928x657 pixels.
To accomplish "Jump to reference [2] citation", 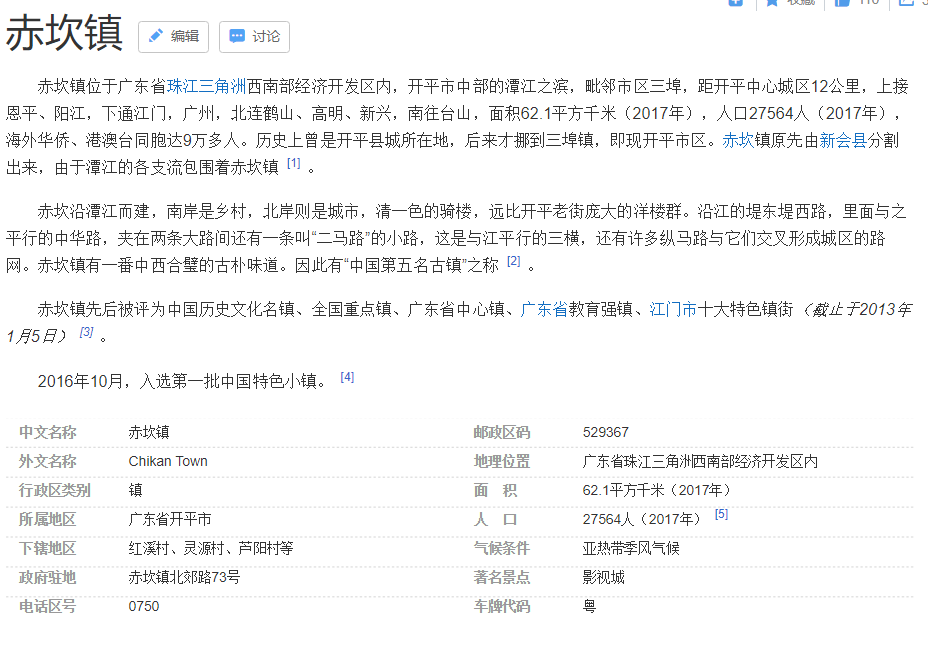I will coord(513,261).
